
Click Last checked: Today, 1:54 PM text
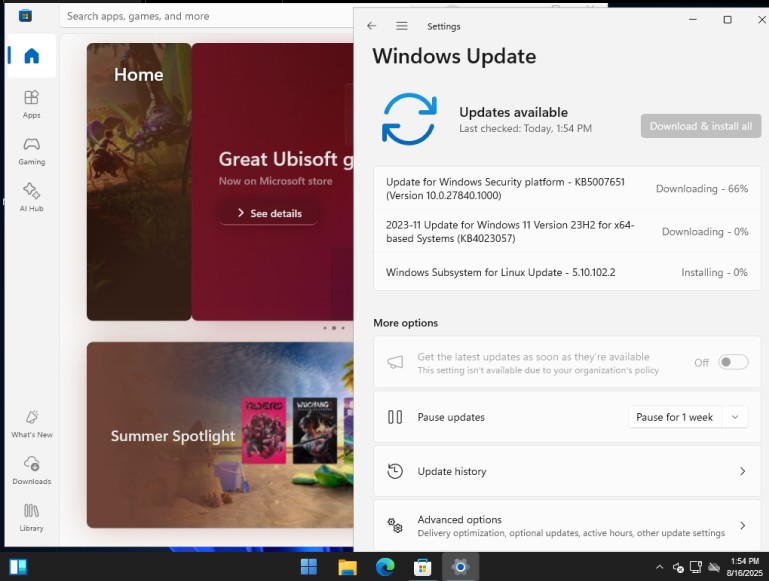(525, 128)
